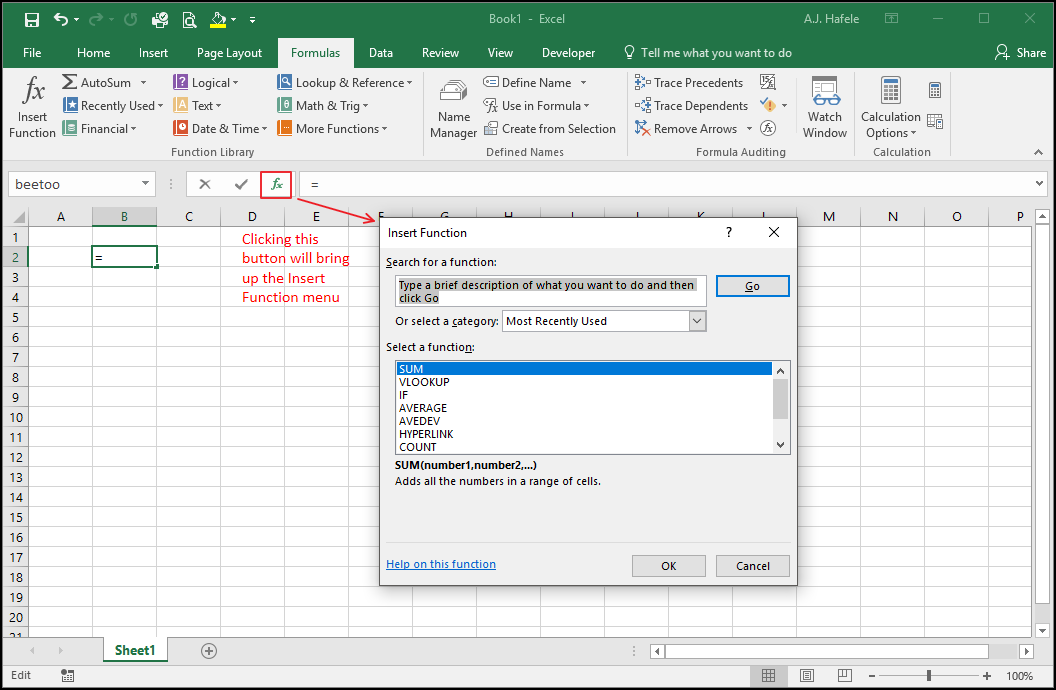The width and height of the screenshot is (1056, 690).
Task: Click Create from Selection
Action: pos(550,129)
